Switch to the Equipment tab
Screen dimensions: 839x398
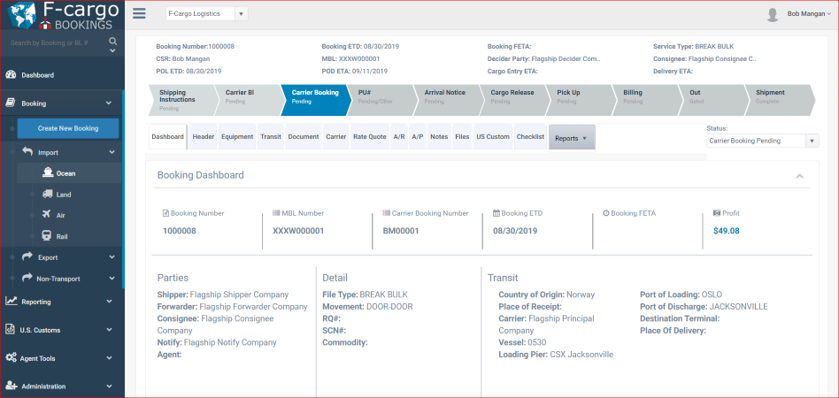tap(238, 137)
